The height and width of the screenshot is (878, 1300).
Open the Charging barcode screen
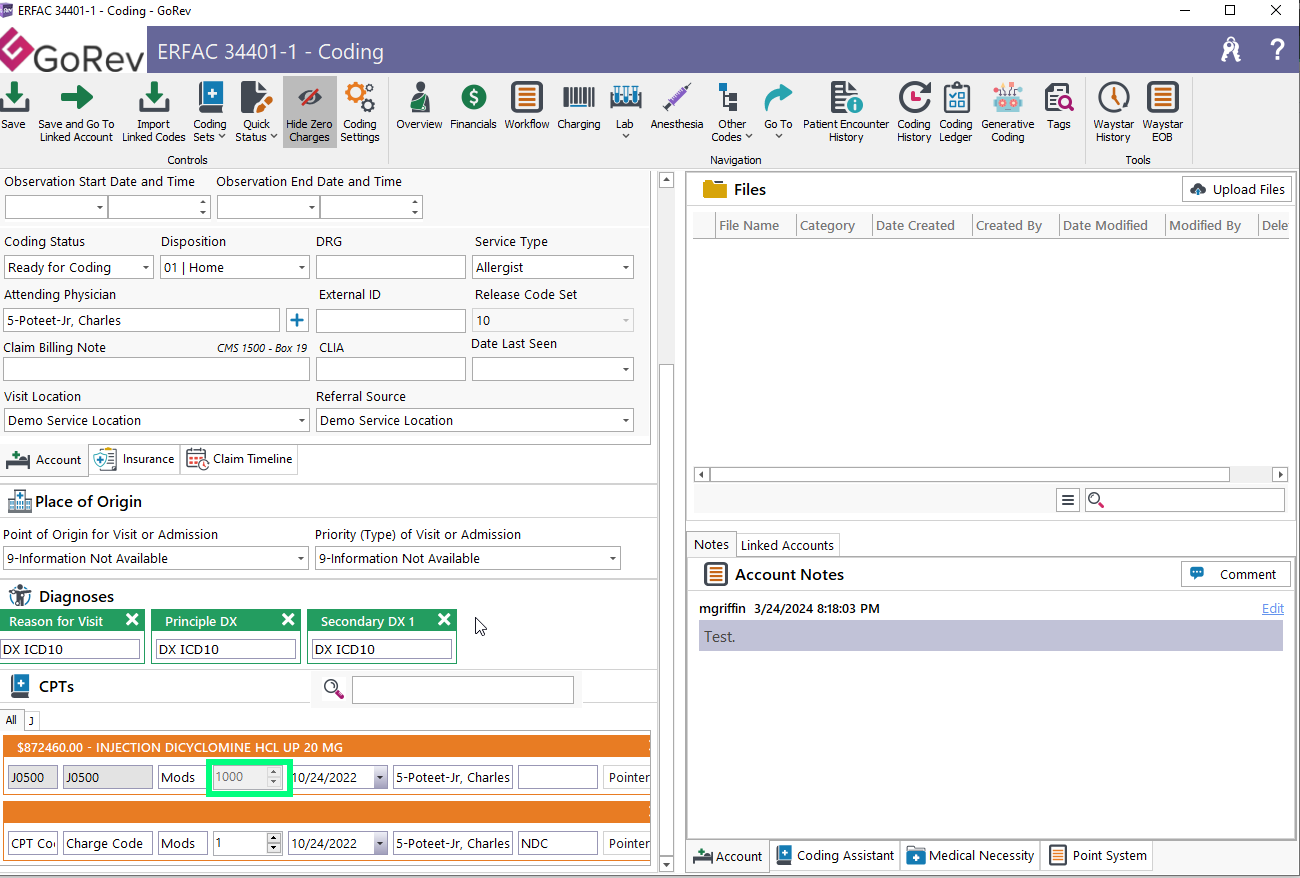pyautogui.click(x=579, y=106)
